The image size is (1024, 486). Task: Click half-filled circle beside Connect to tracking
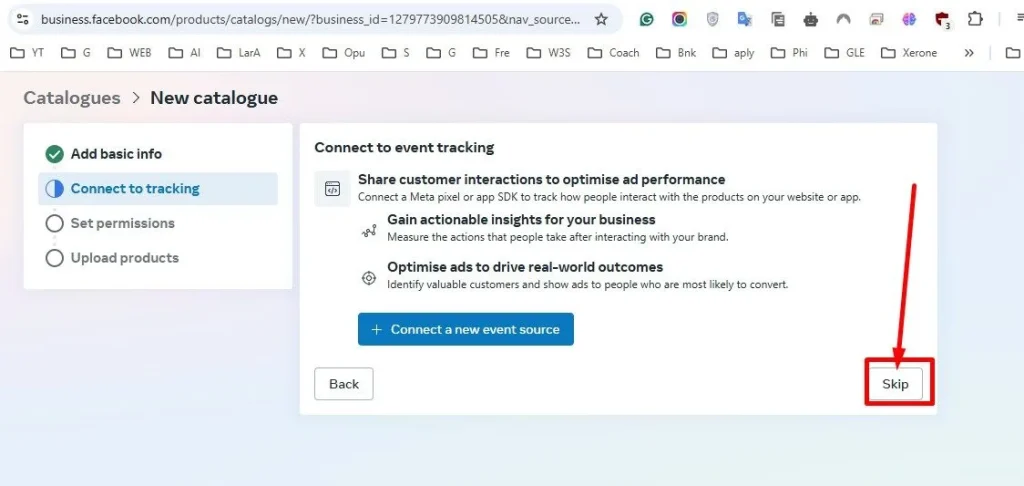click(x=54, y=189)
